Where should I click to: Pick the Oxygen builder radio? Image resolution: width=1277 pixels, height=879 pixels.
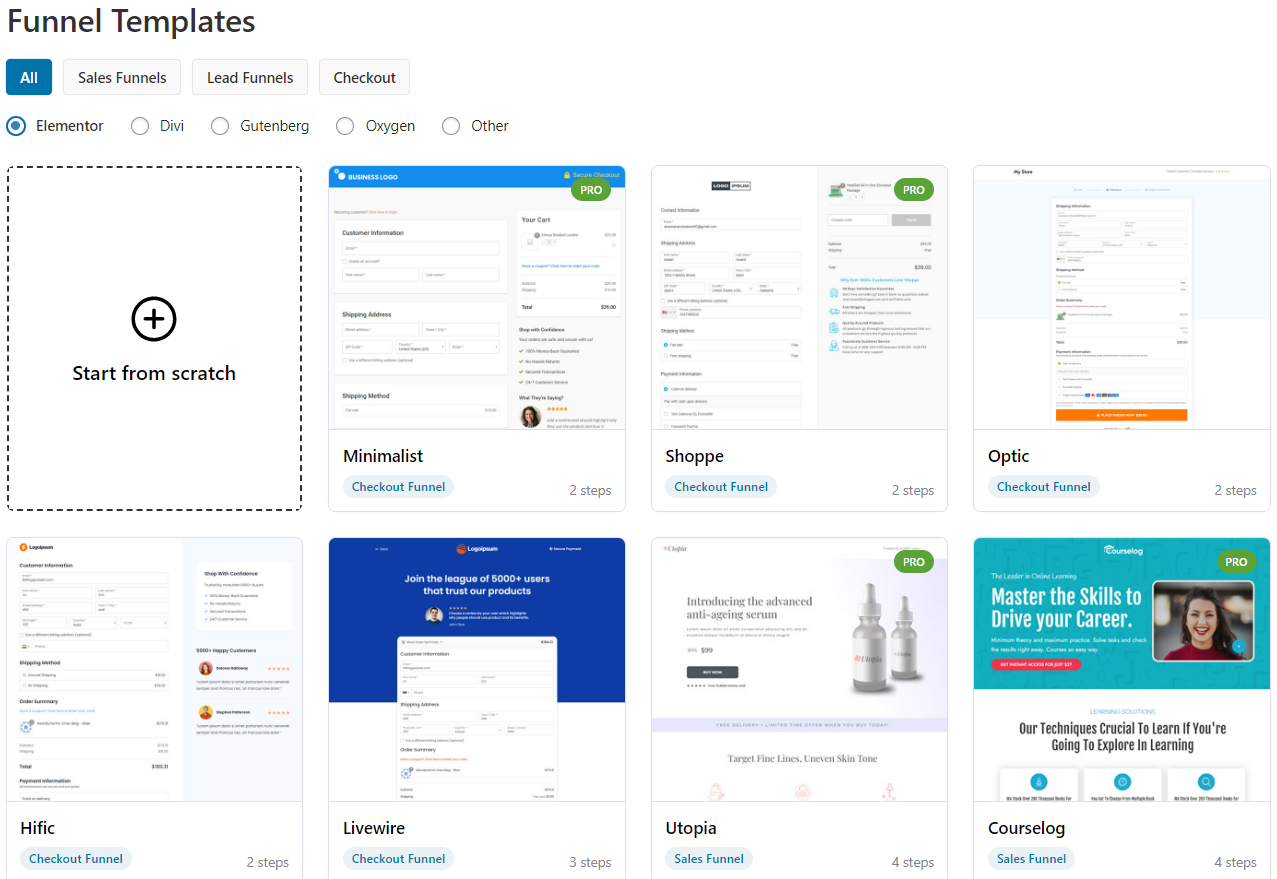(x=345, y=126)
